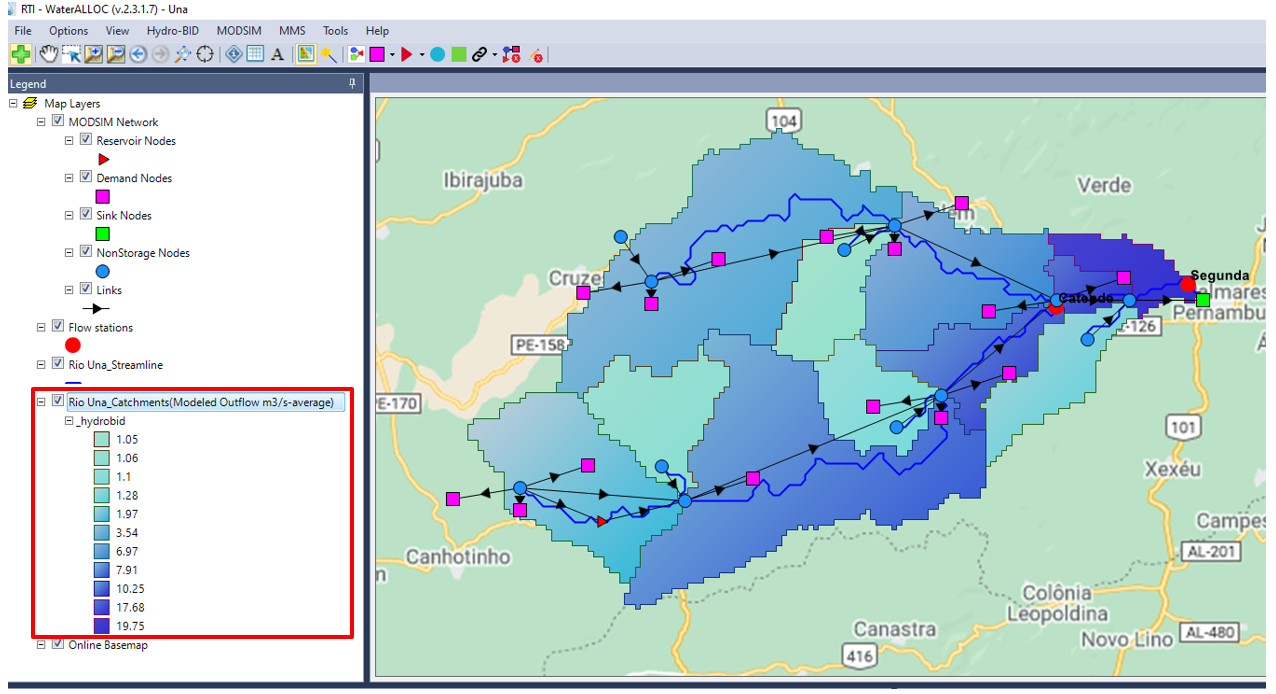Activate the Zoom In magnifier tool
The image size is (1276, 694).
pos(94,54)
